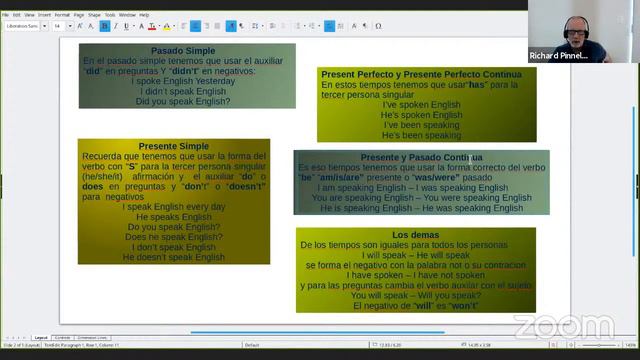Open the Format menu
This screenshot has height=360, width=640.
62,15
